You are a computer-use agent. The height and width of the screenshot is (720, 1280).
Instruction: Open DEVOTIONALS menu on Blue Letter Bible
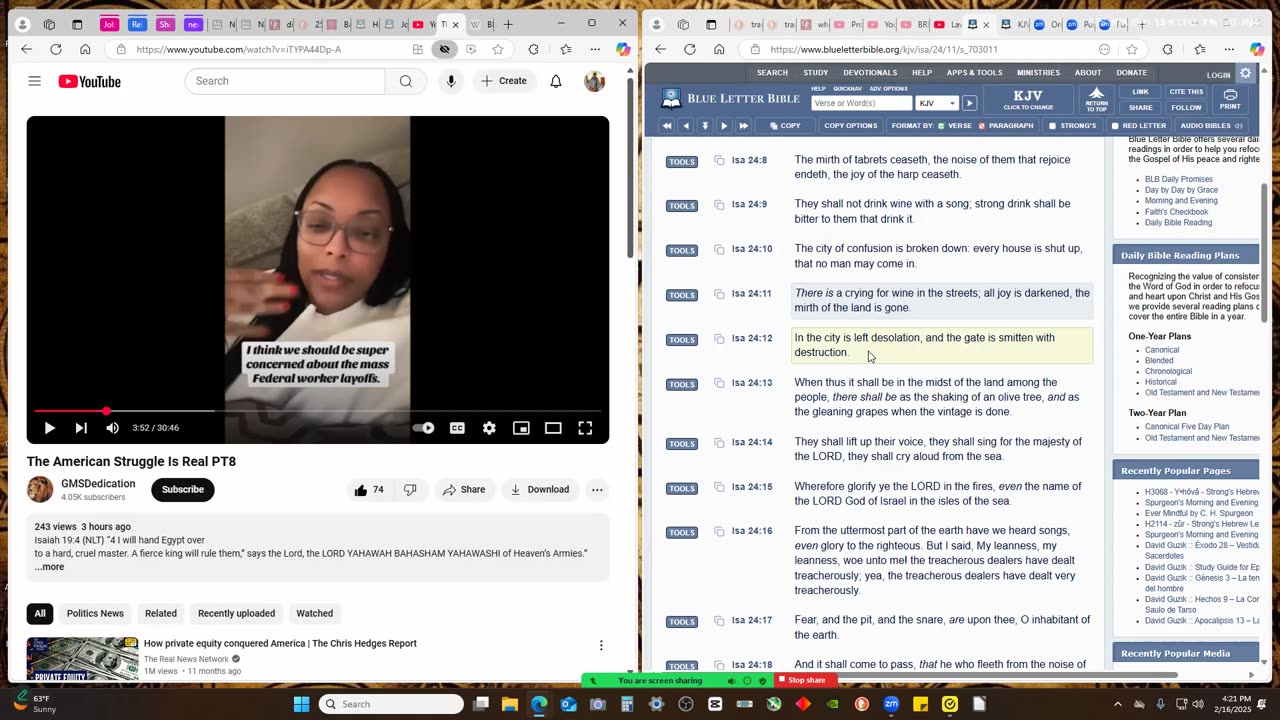(x=870, y=73)
